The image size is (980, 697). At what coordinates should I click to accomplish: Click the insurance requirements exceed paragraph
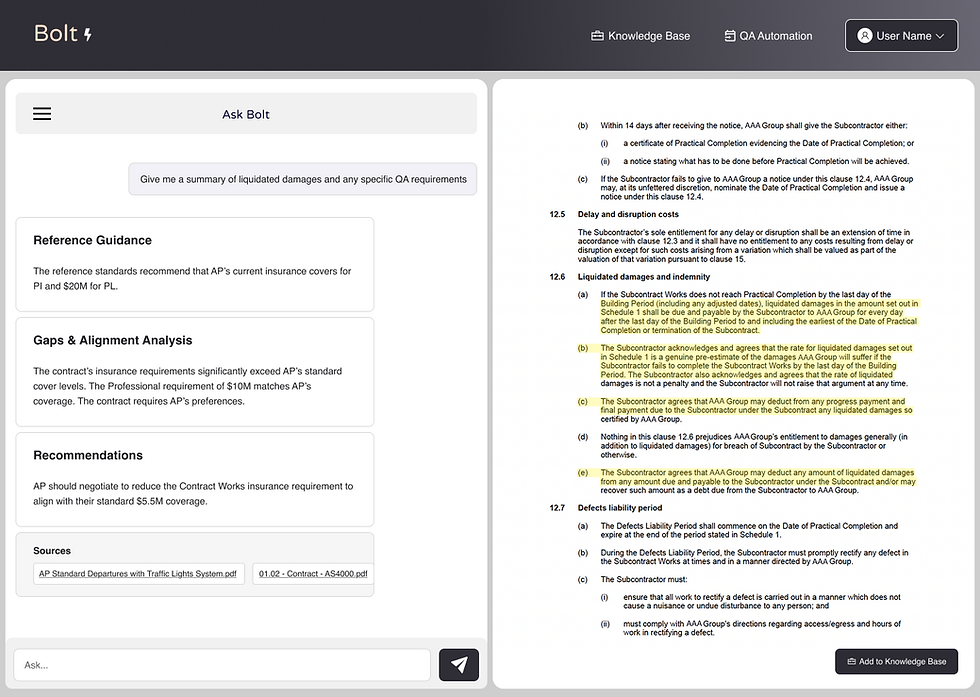(x=188, y=386)
